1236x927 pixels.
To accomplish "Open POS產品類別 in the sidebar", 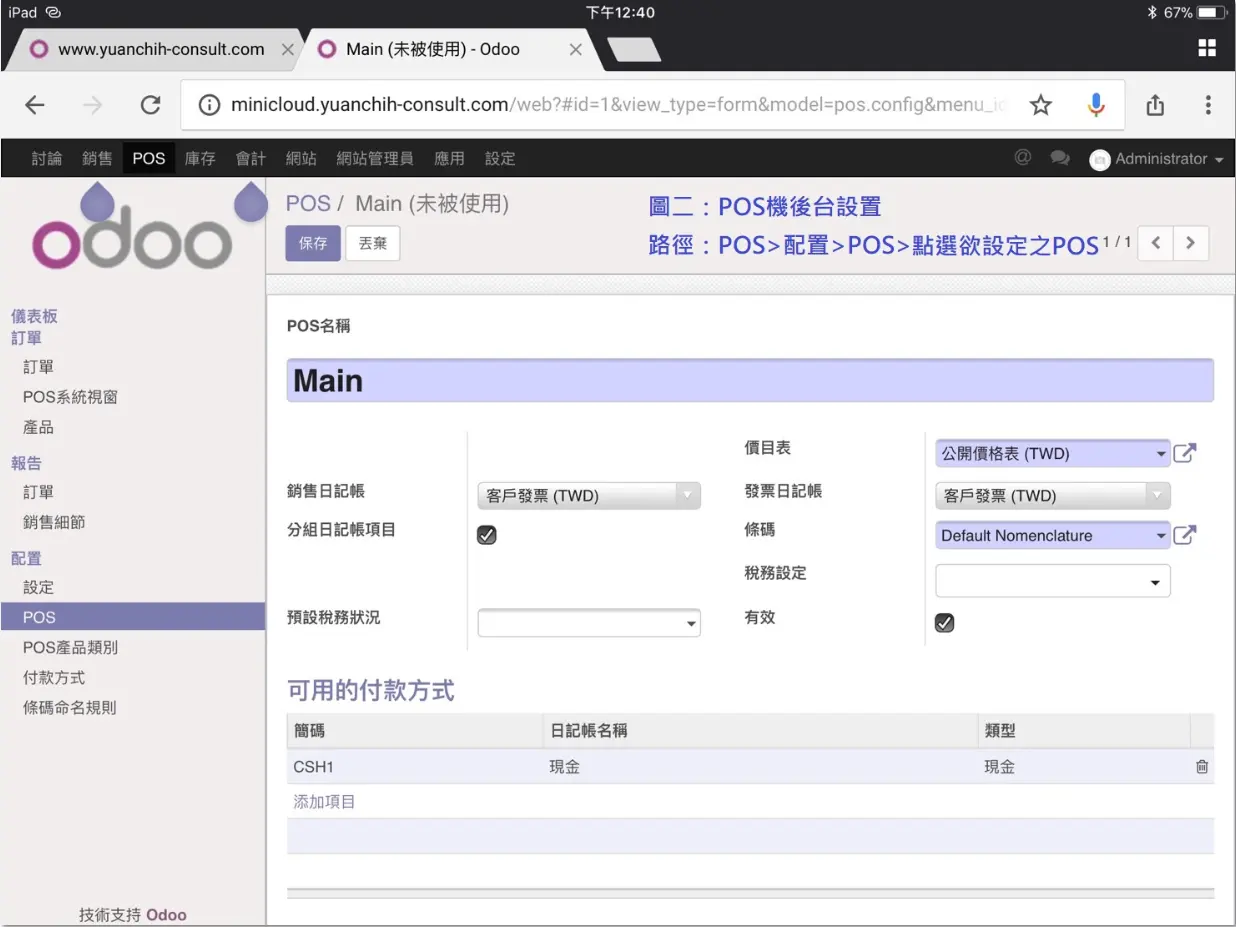I will tap(70, 647).
